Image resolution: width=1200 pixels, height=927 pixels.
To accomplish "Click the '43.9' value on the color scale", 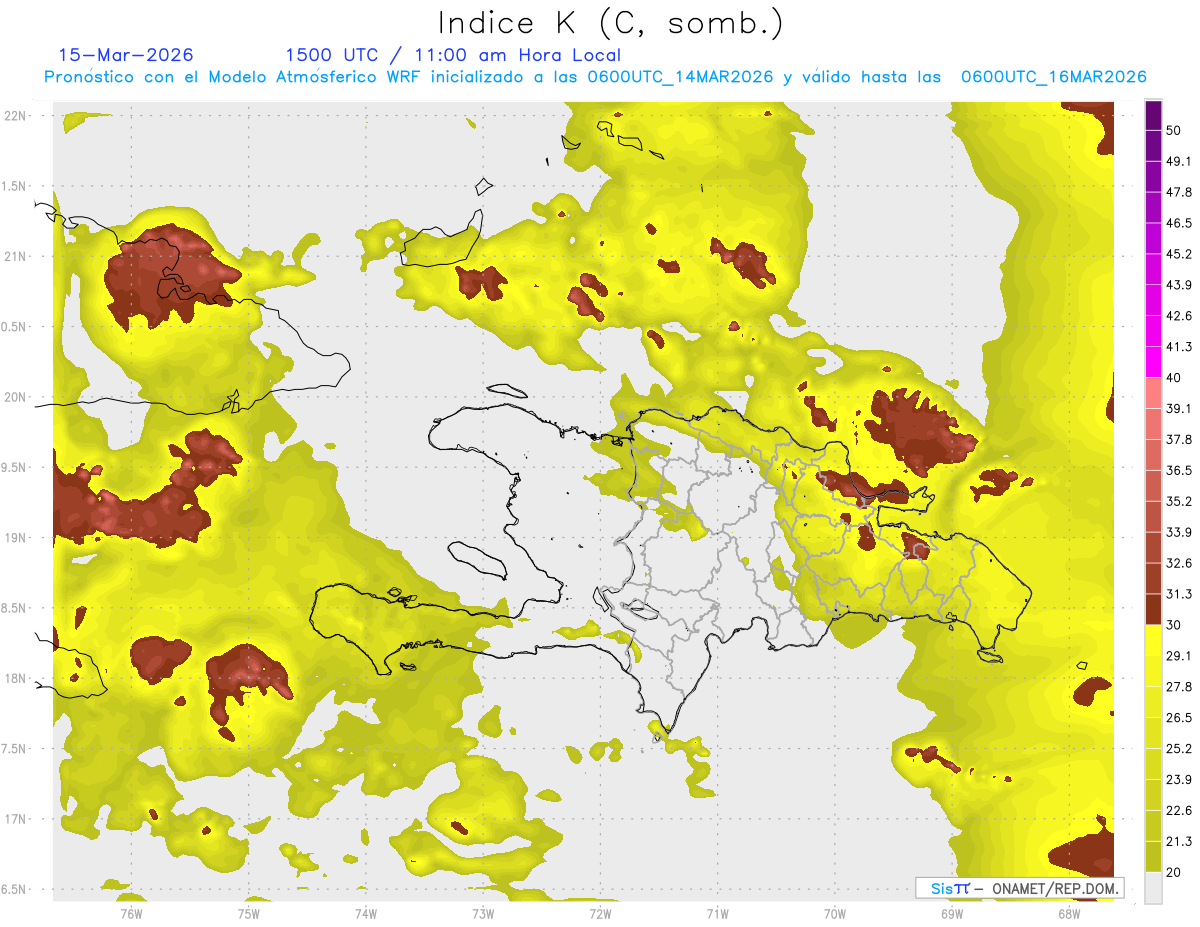I will pyautogui.click(x=1178, y=285).
